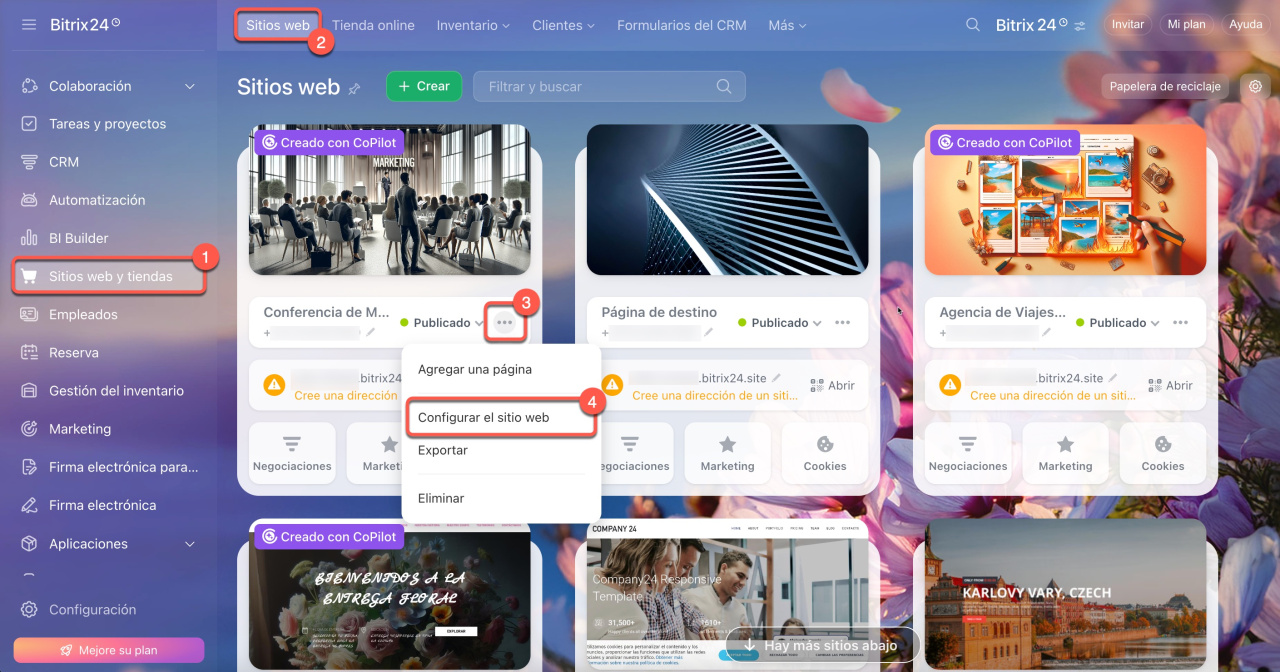Screen dimensions: 1280x672
Task: Open Reserva in the sidebar
Action: 74,352
